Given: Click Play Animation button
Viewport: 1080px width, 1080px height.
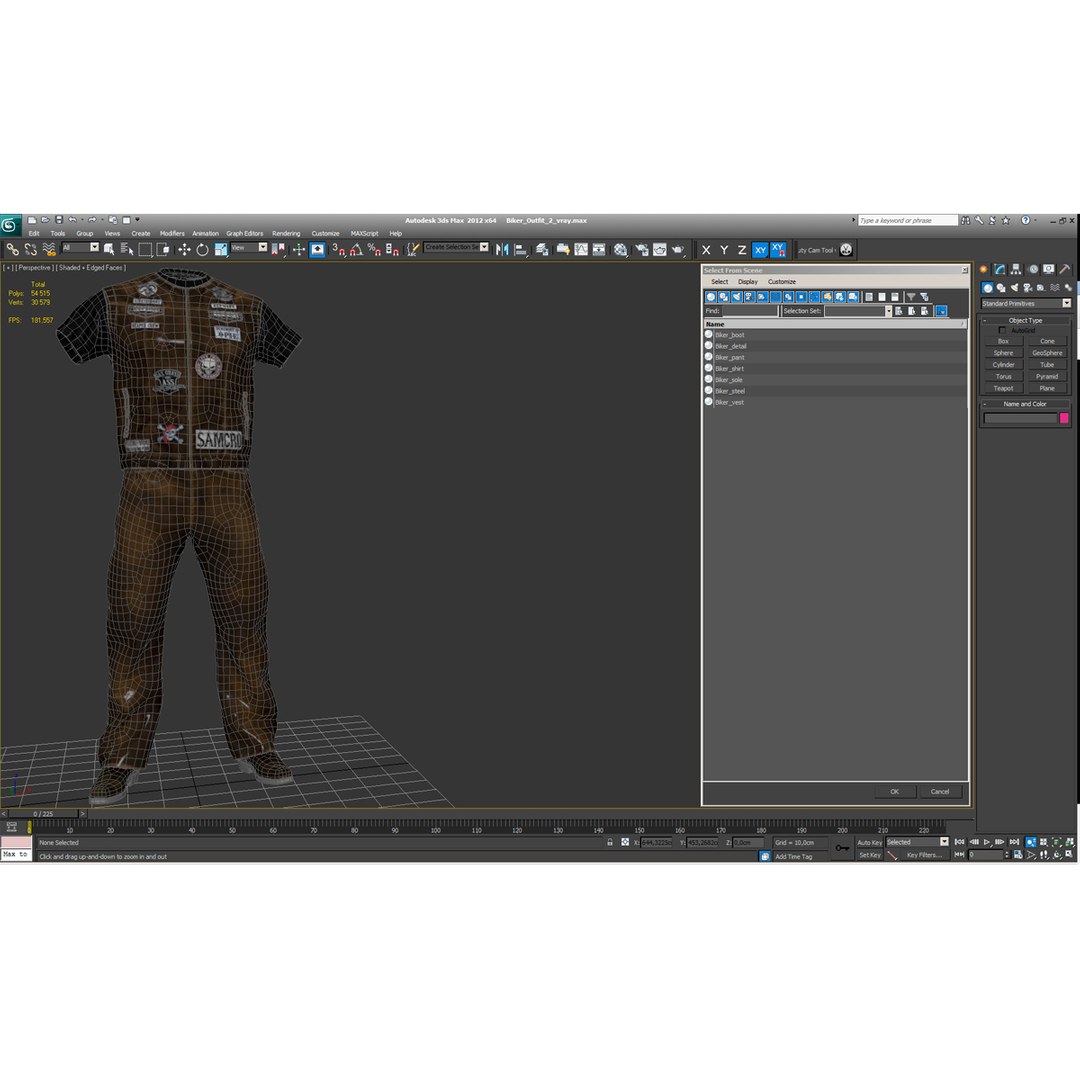Looking at the screenshot, I should click(987, 842).
